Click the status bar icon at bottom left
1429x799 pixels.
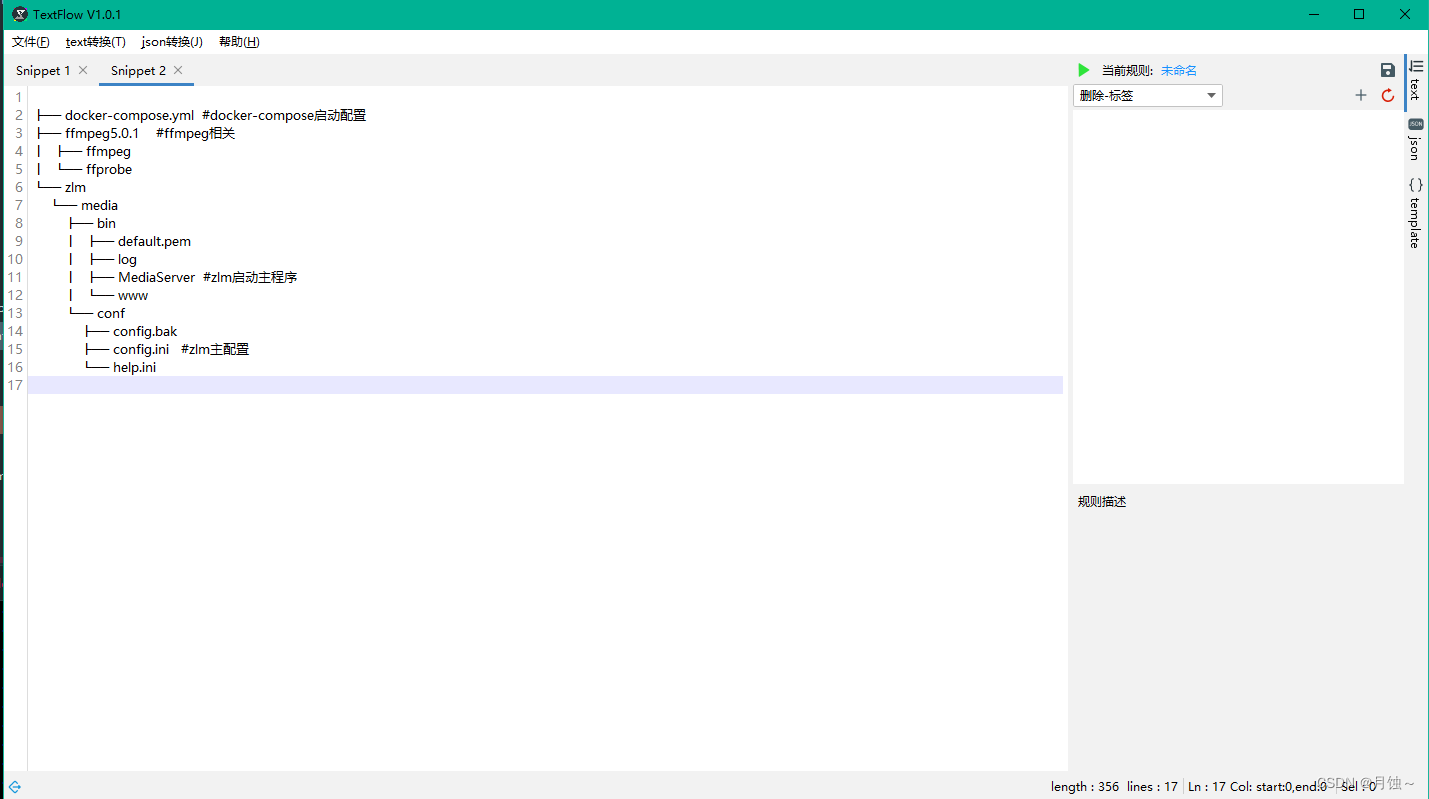tap(15, 787)
